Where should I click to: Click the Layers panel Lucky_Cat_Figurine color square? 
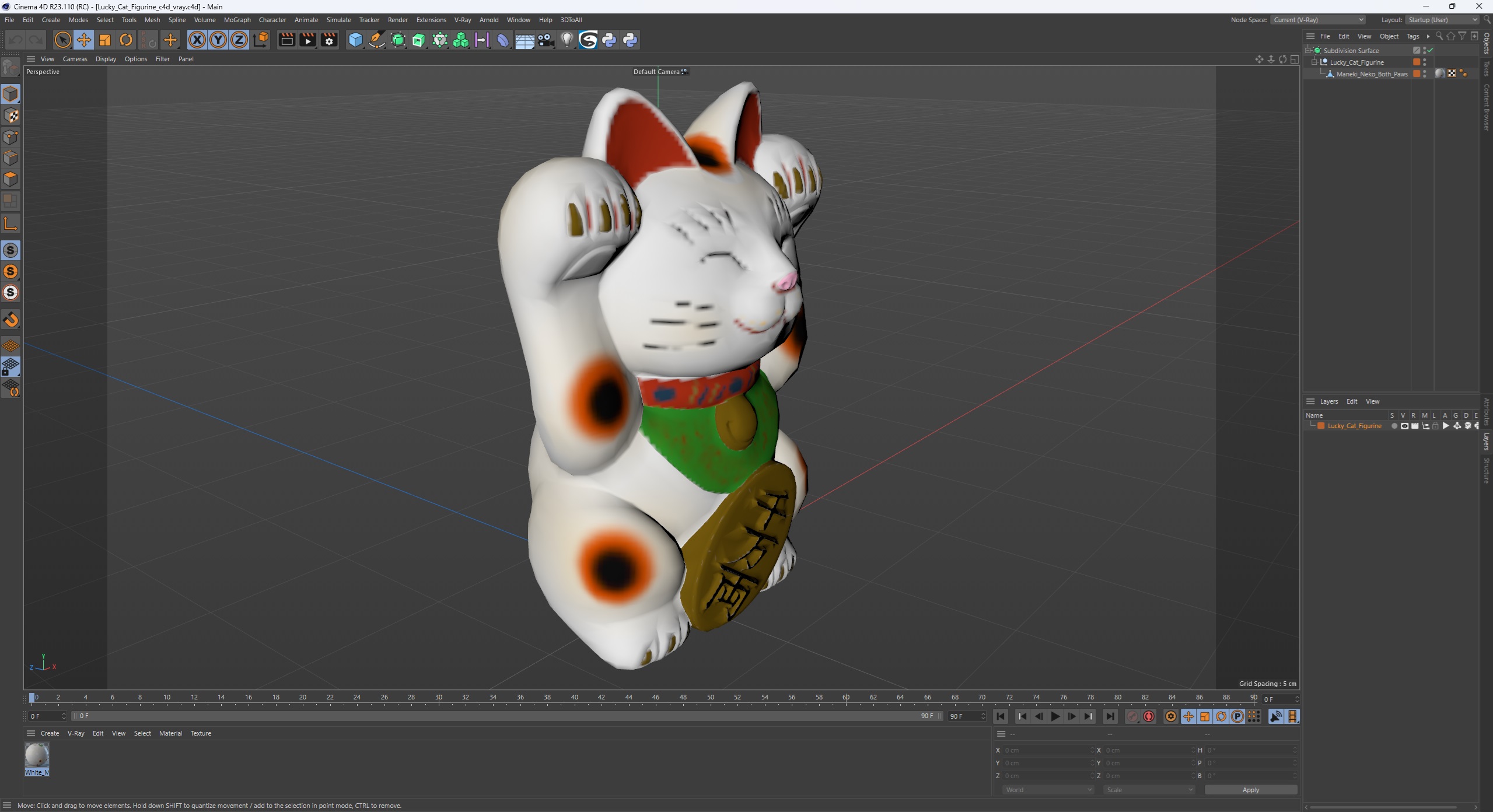(1321, 426)
